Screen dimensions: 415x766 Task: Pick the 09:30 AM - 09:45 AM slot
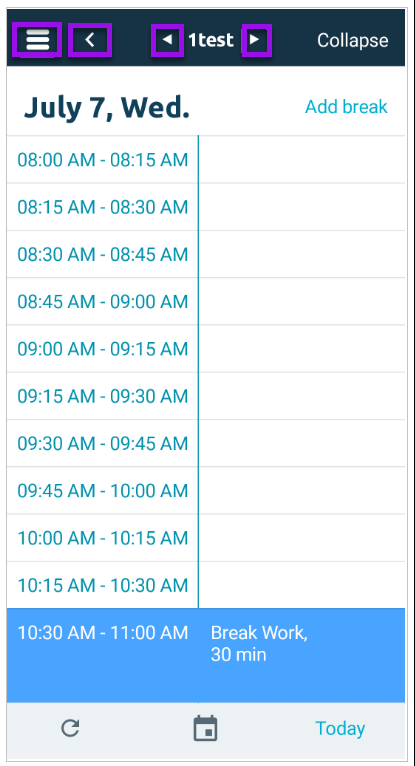(206, 443)
